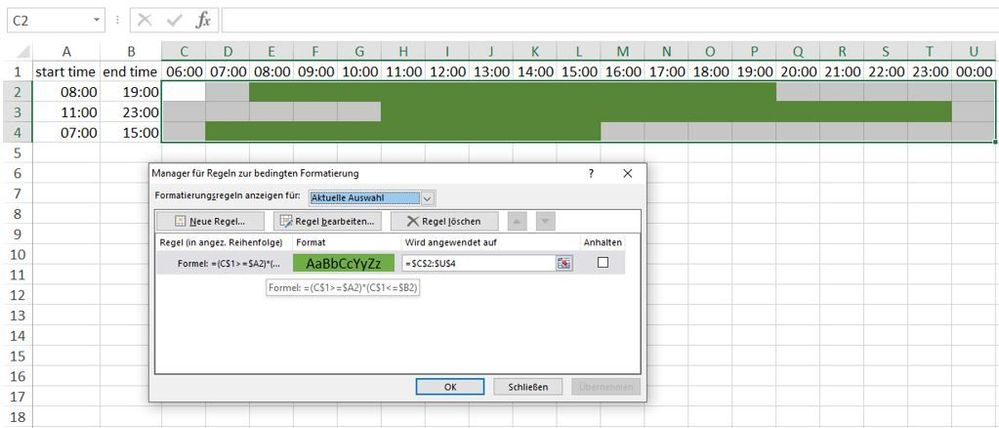The width and height of the screenshot is (999, 428).
Task: Click the Format column header in dialog
Action: pyautogui.click(x=347, y=243)
